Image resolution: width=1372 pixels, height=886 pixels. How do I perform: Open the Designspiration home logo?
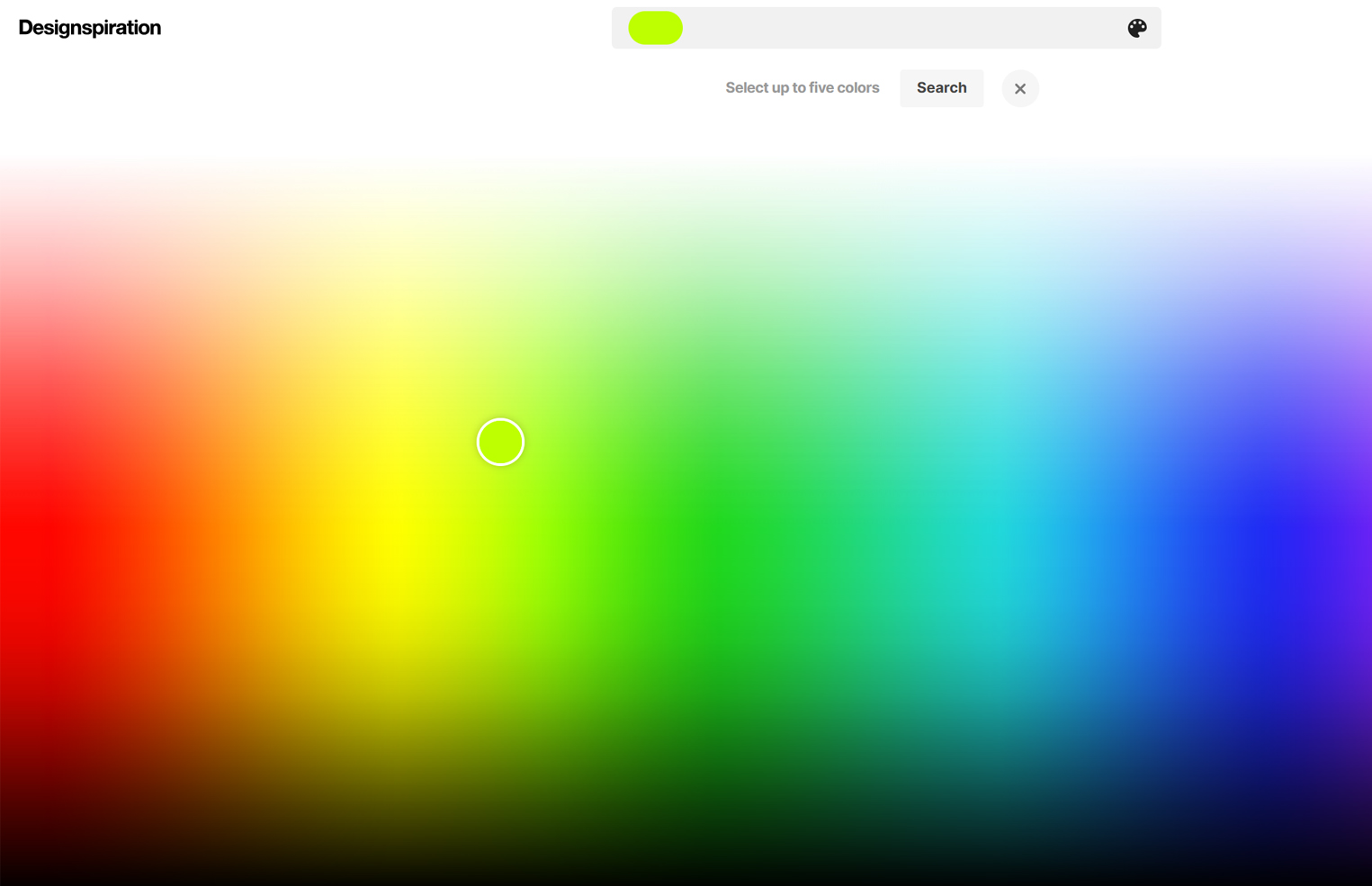[90, 28]
